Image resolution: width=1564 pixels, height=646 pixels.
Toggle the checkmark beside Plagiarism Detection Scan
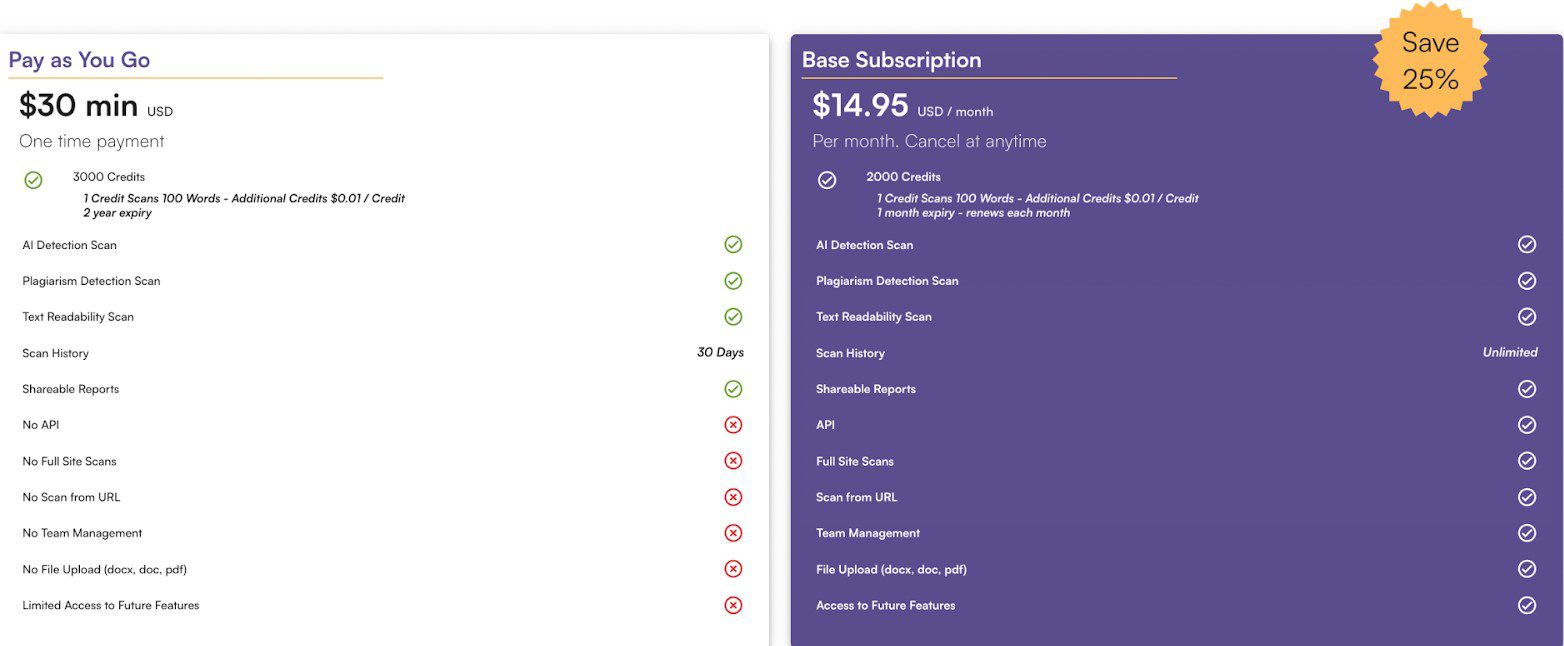733,280
